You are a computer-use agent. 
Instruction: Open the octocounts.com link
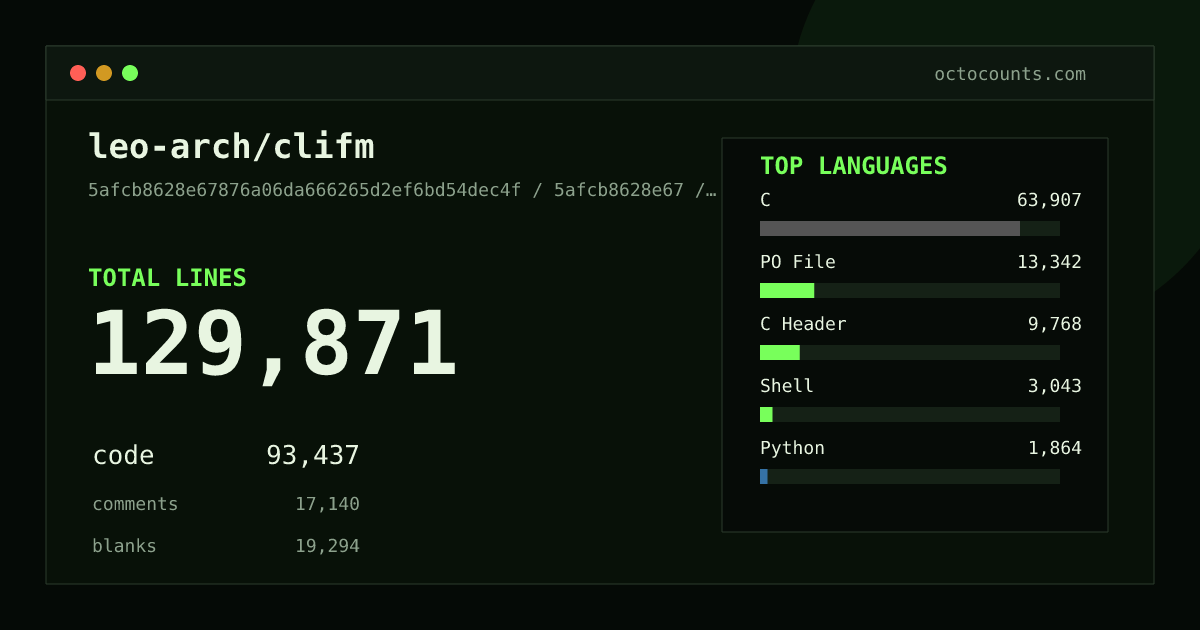pos(1010,74)
